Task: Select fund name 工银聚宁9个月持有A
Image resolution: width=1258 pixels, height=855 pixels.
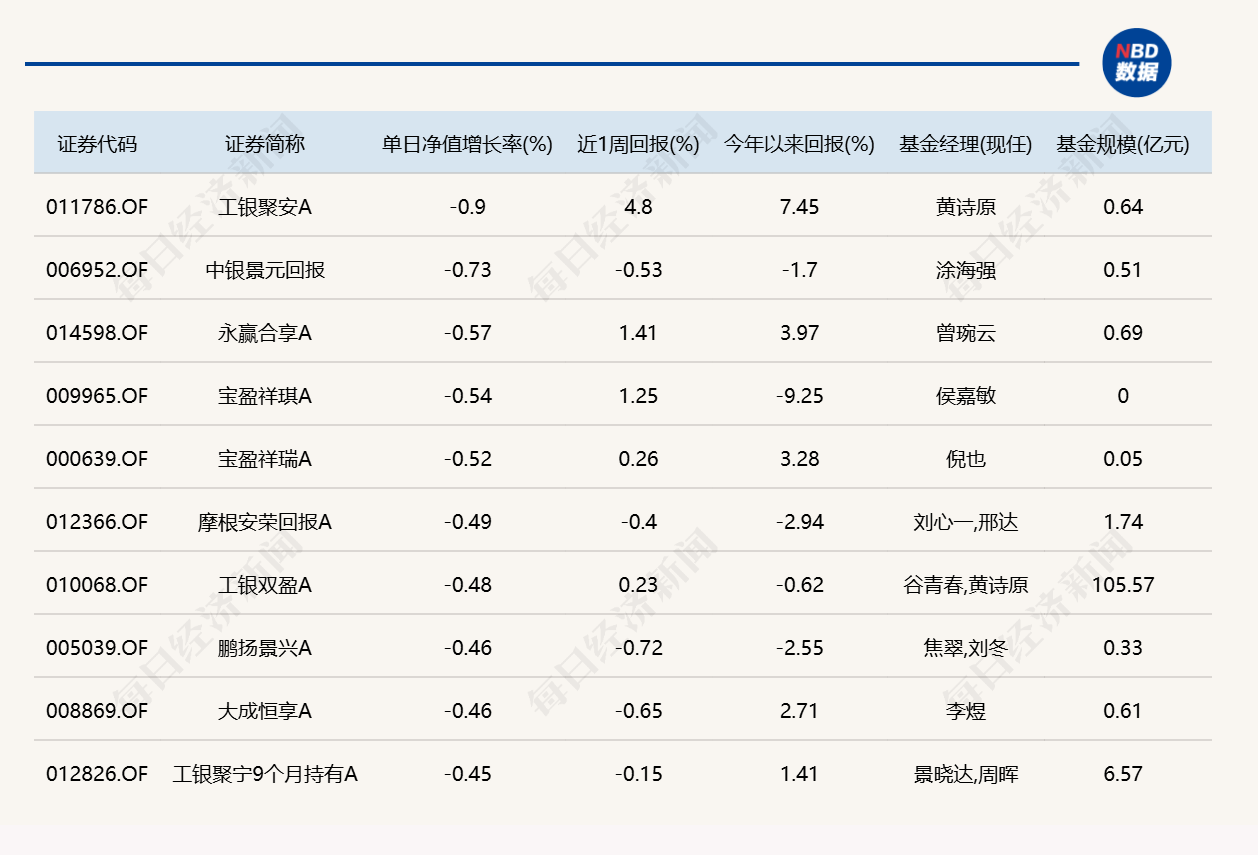Action: coord(265,774)
